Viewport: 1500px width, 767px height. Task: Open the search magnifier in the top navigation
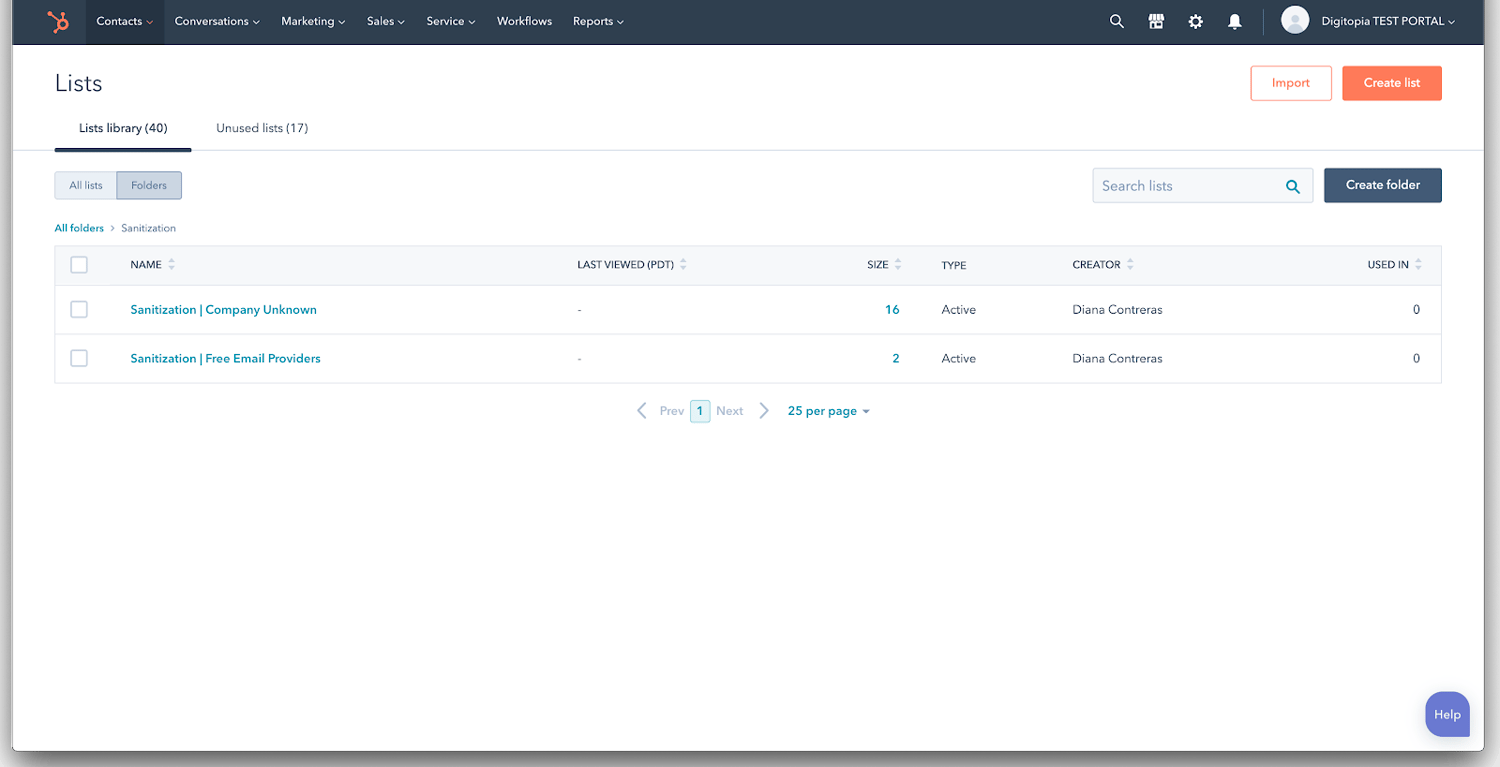tap(1116, 21)
